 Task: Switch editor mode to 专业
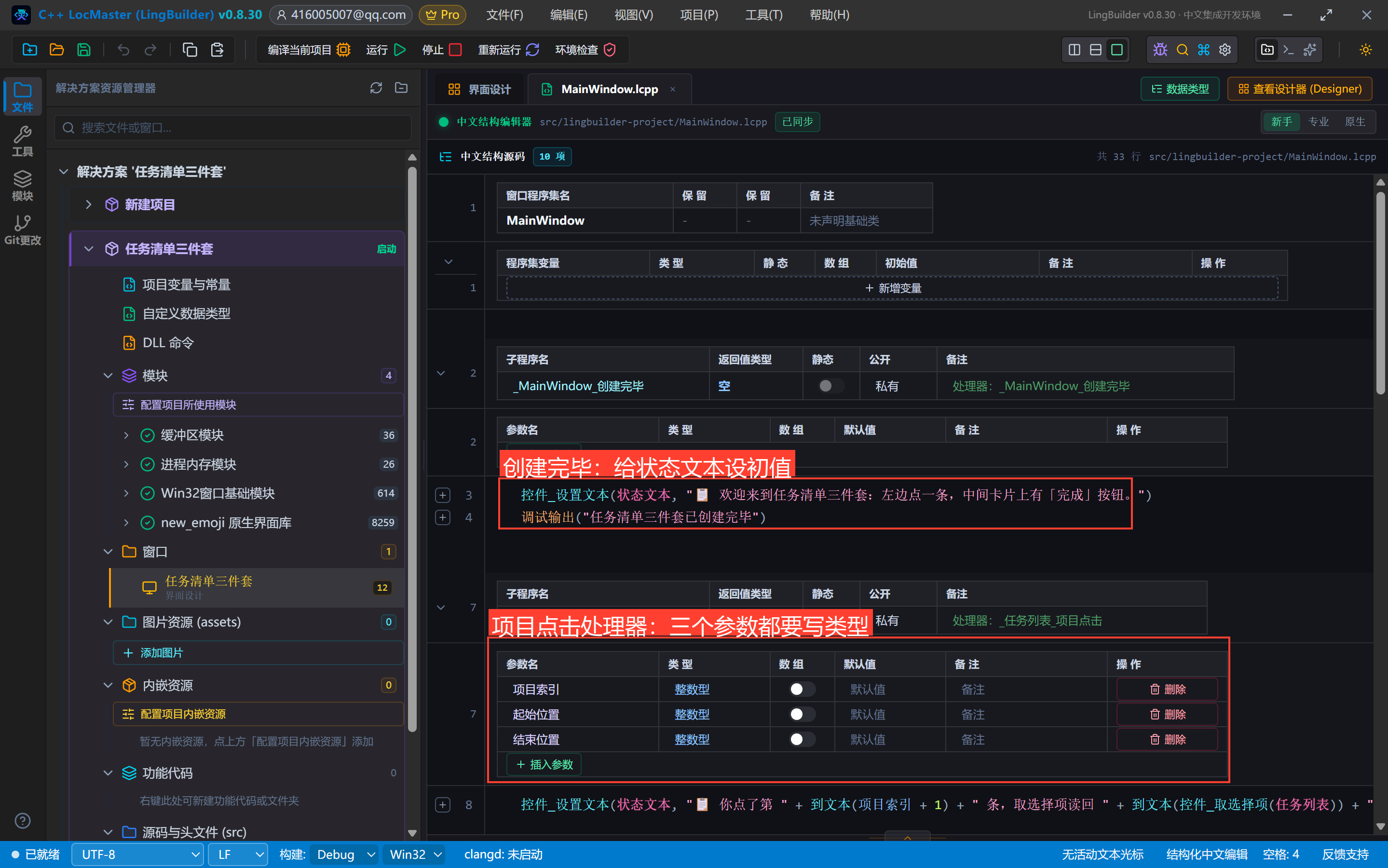1318,122
